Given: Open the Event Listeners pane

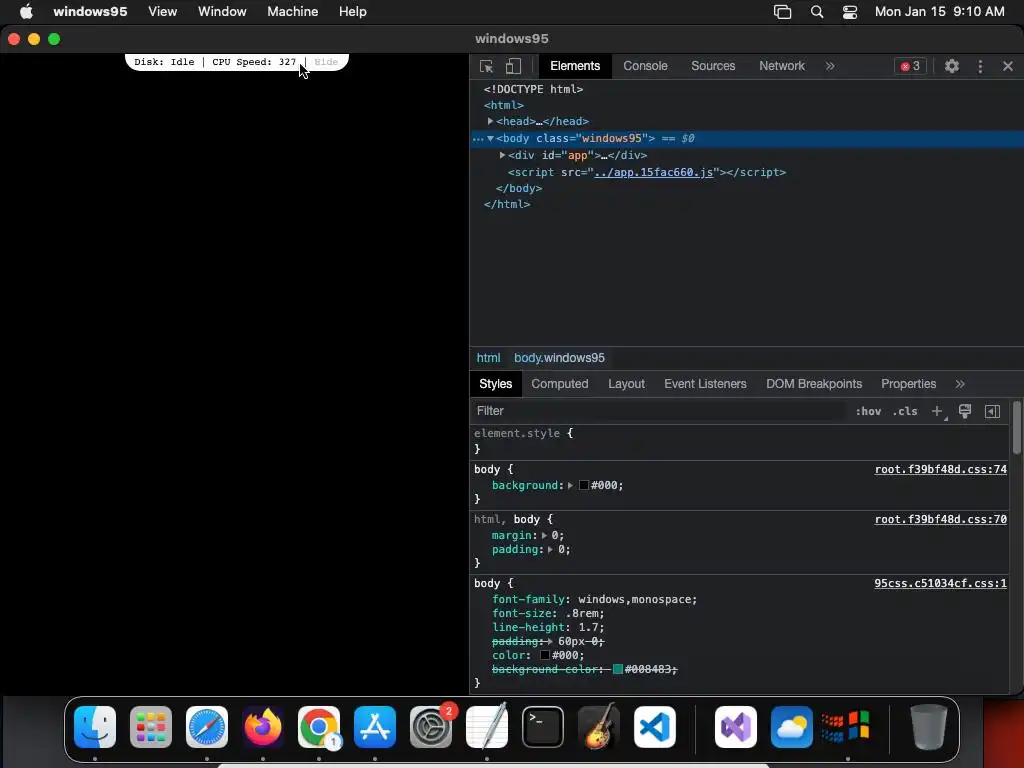Looking at the screenshot, I should coord(705,384).
